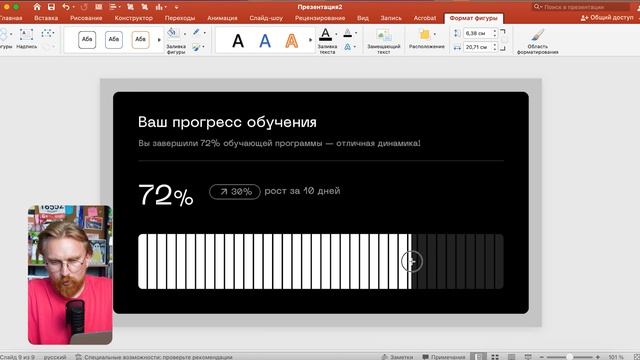Open the Запись tab

point(391,18)
